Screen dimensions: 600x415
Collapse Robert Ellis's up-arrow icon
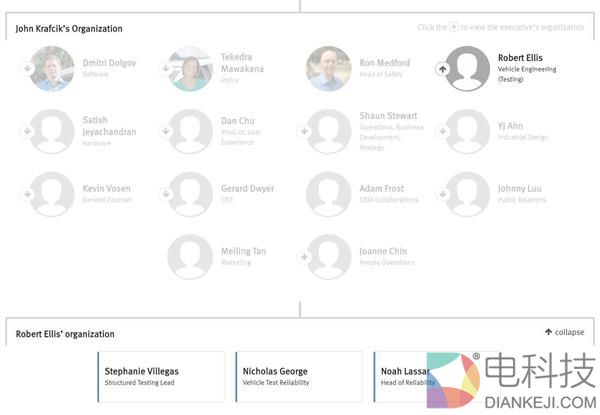[x=442, y=70]
